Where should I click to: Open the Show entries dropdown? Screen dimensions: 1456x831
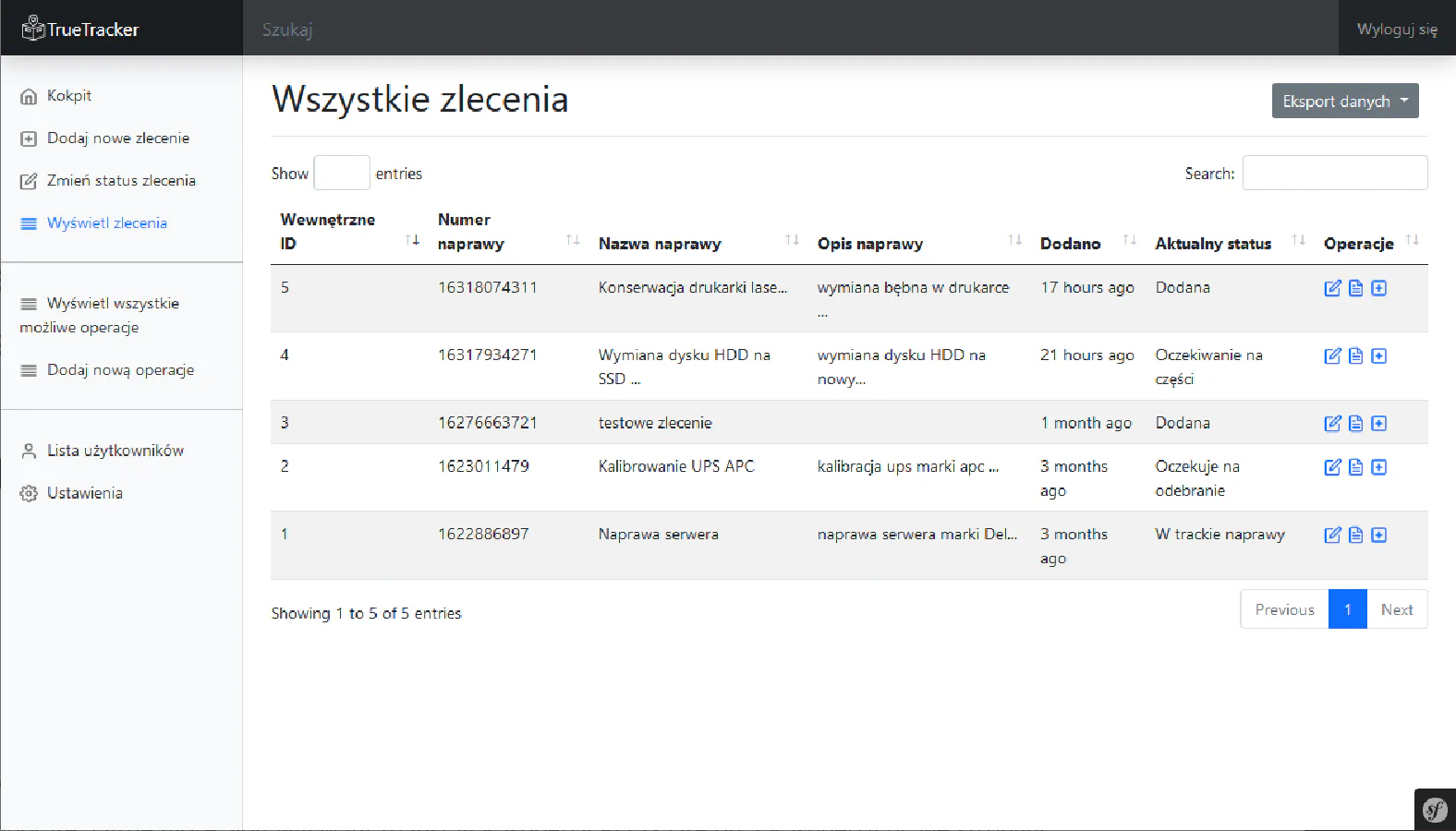[x=342, y=174]
